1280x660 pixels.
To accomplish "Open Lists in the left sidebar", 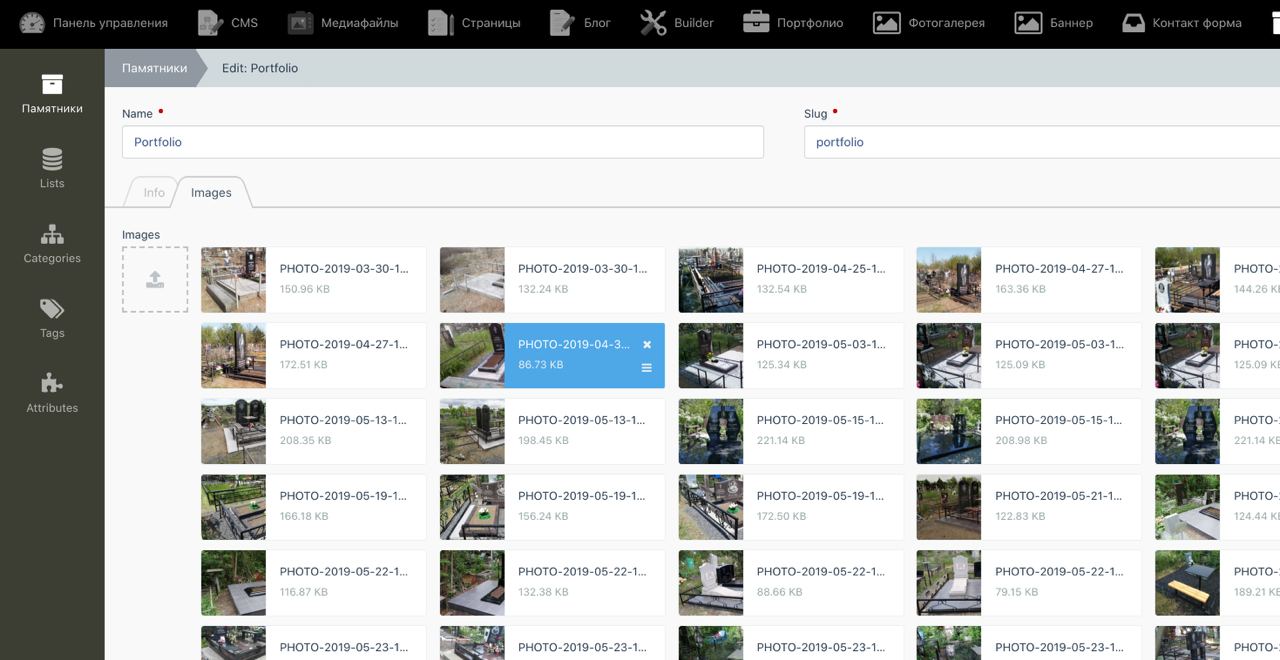I will 52,168.
